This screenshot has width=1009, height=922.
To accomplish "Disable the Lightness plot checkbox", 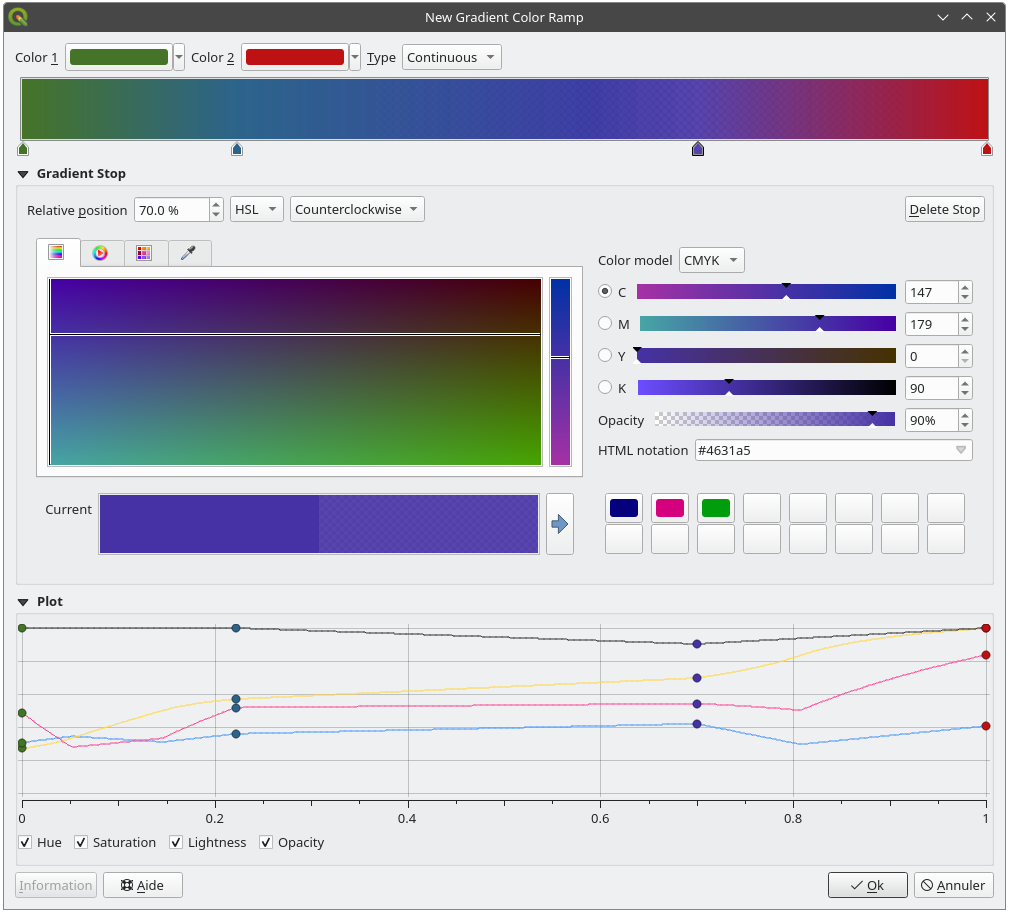I will pyautogui.click(x=177, y=842).
